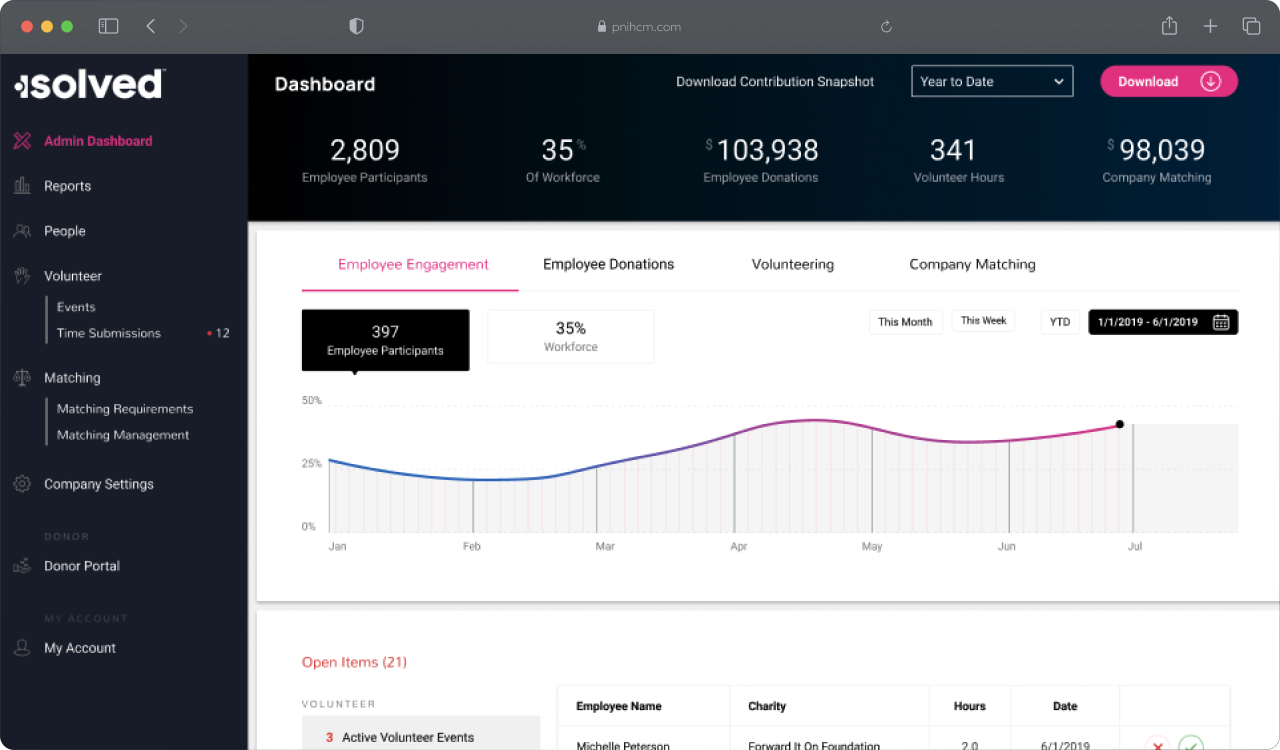Image resolution: width=1280 pixels, height=750 pixels.
Task: Click the Admin Dashboard sidebar icon
Action: tap(22, 141)
